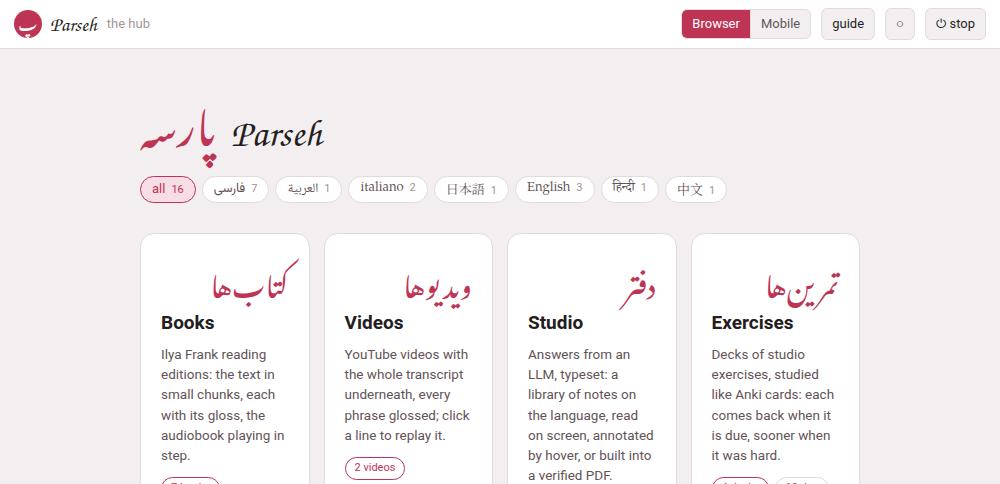This screenshot has height=484, width=1000.
Task: Open the guide
Action: pyautogui.click(x=848, y=24)
